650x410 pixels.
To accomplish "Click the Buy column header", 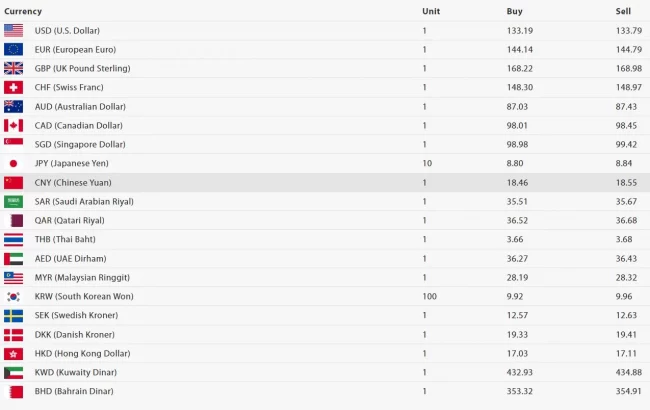I will [515, 11].
